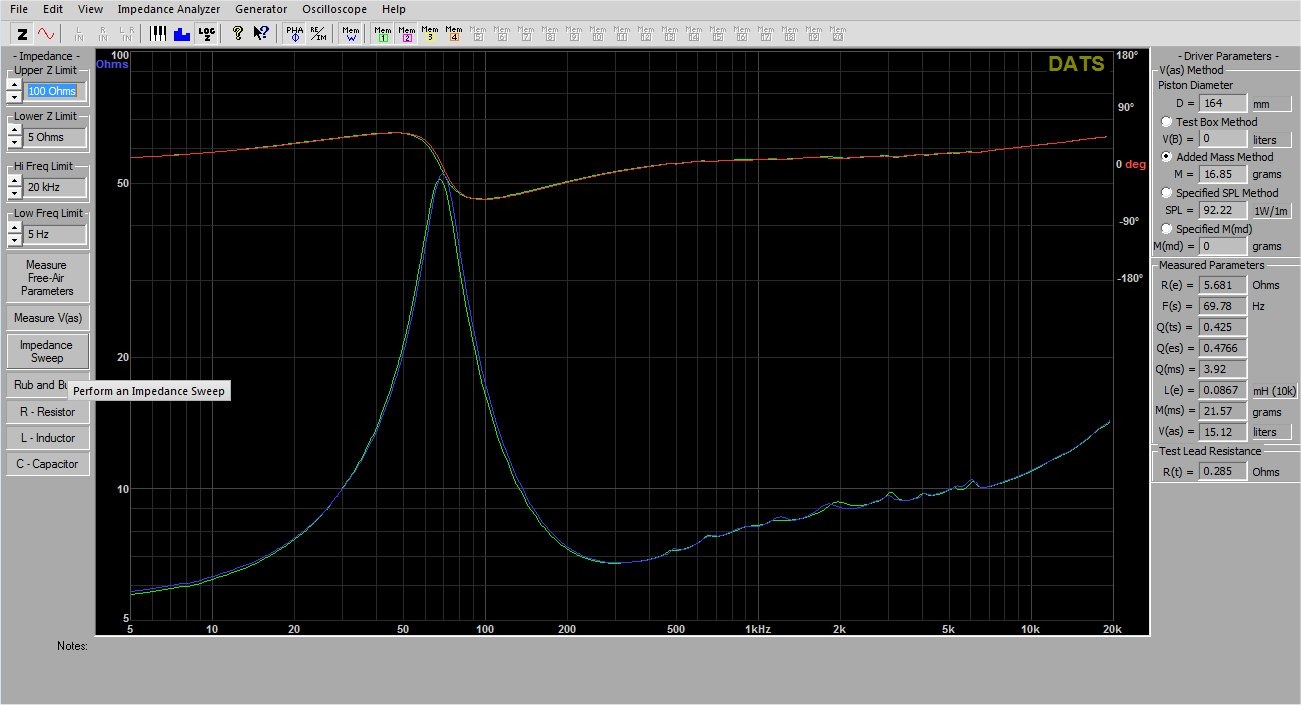The width and height of the screenshot is (1301, 705).
Task: Select the Mem 6 memory slot
Action: (502, 33)
